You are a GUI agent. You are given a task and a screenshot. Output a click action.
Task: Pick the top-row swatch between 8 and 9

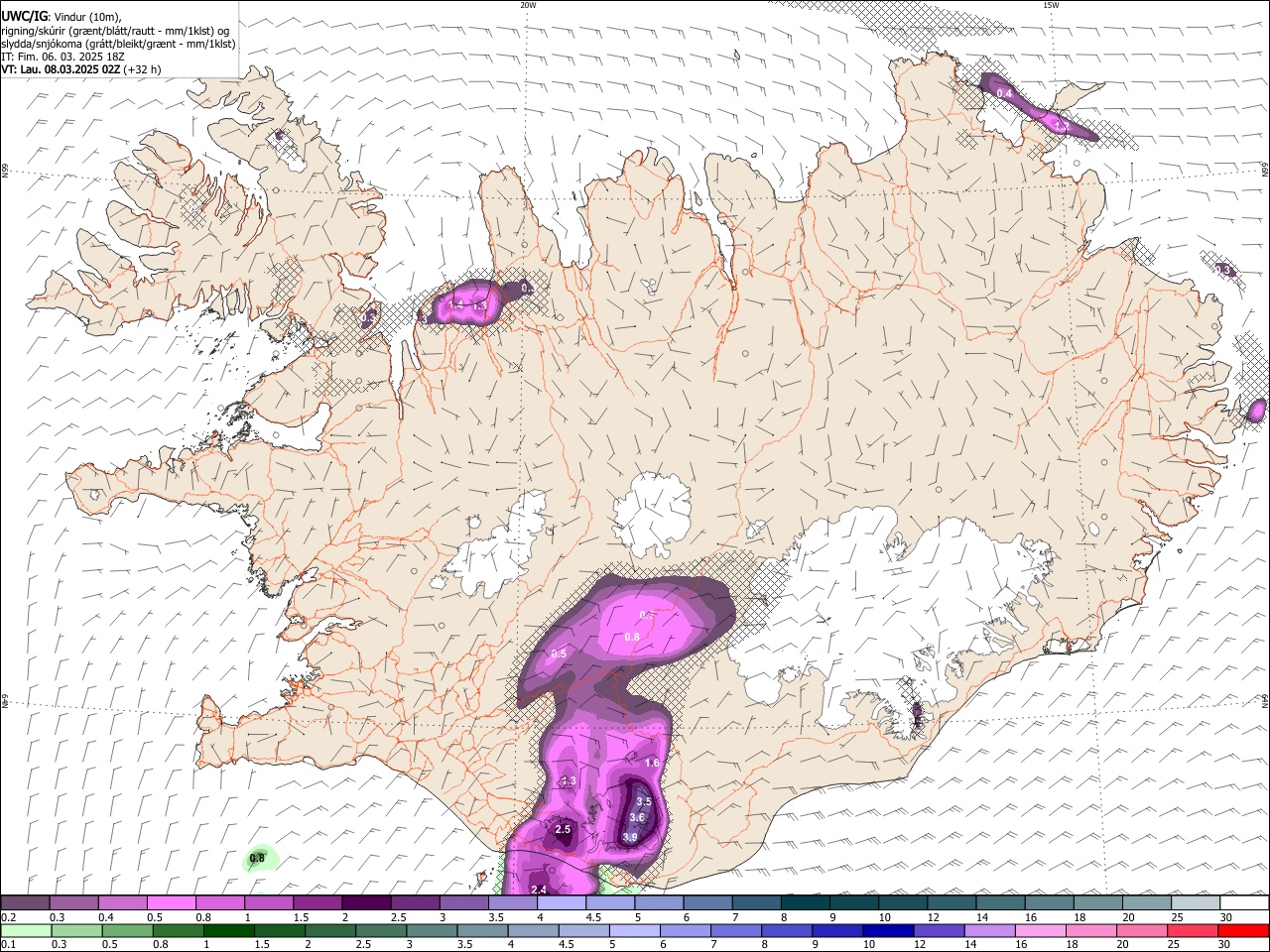point(806,902)
